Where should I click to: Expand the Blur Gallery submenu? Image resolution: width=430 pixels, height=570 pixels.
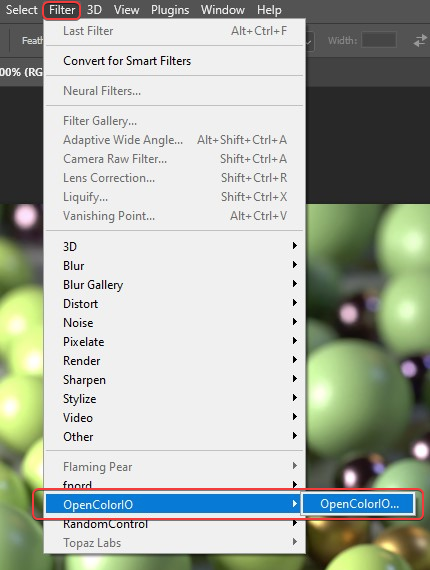(174, 285)
